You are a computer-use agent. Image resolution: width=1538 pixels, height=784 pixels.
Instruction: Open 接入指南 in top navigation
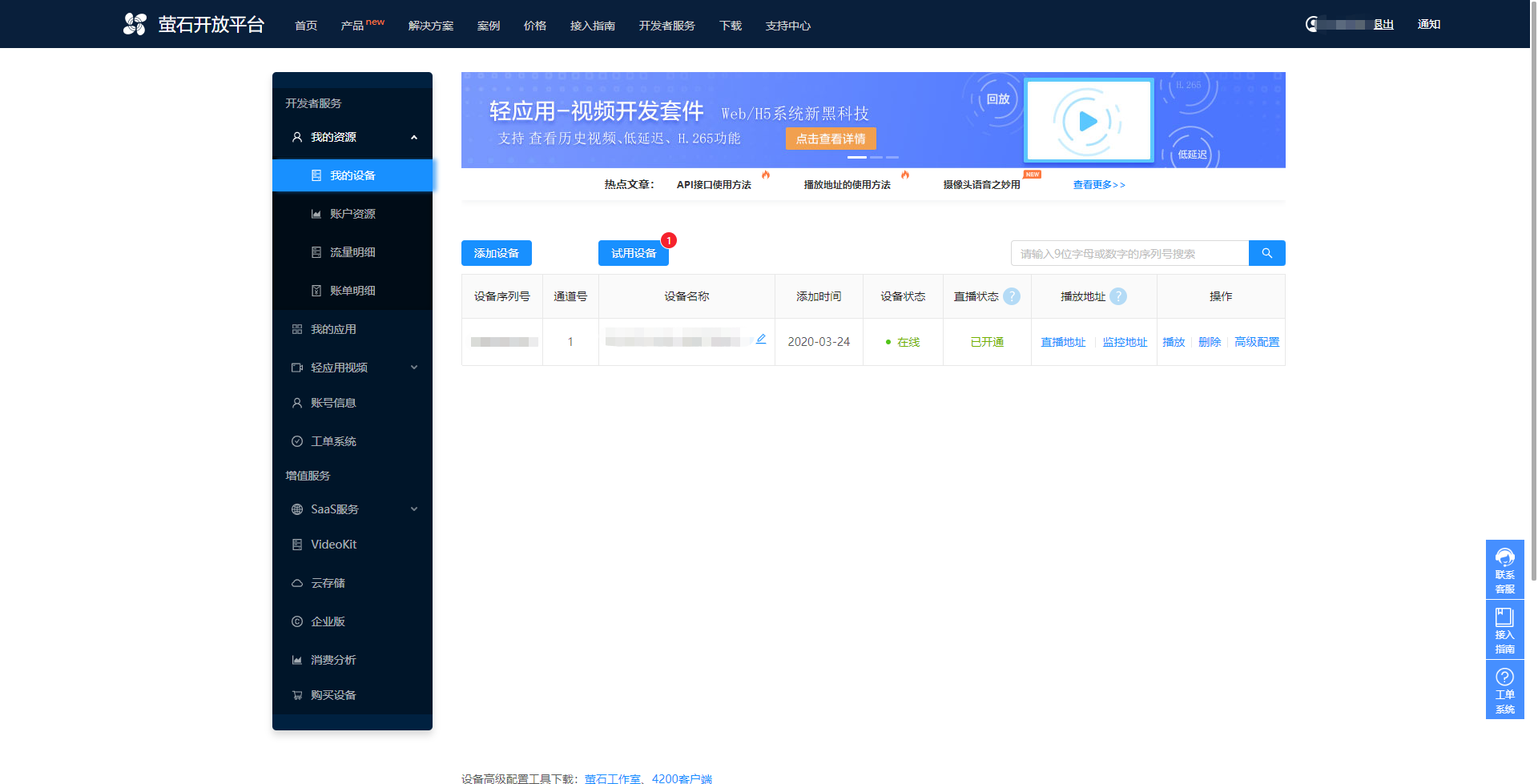pyautogui.click(x=593, y=26)
